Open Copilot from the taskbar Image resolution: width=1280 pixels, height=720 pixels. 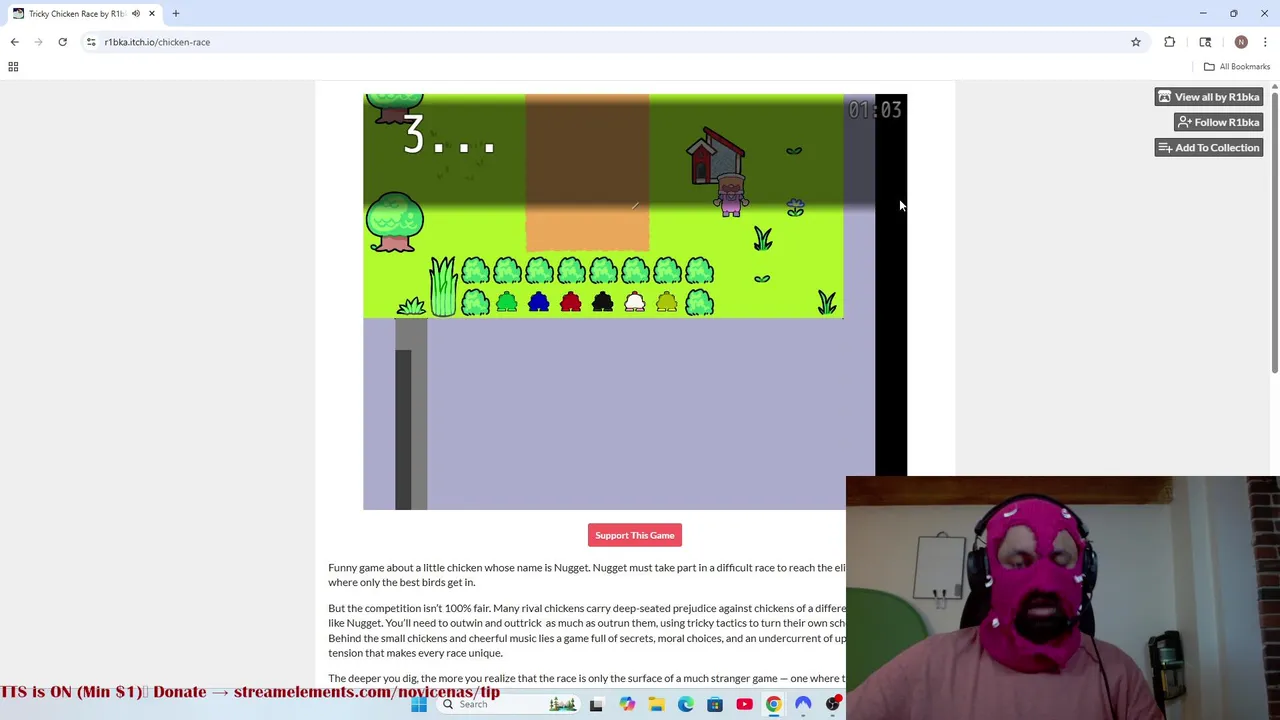tap(627, 704)
